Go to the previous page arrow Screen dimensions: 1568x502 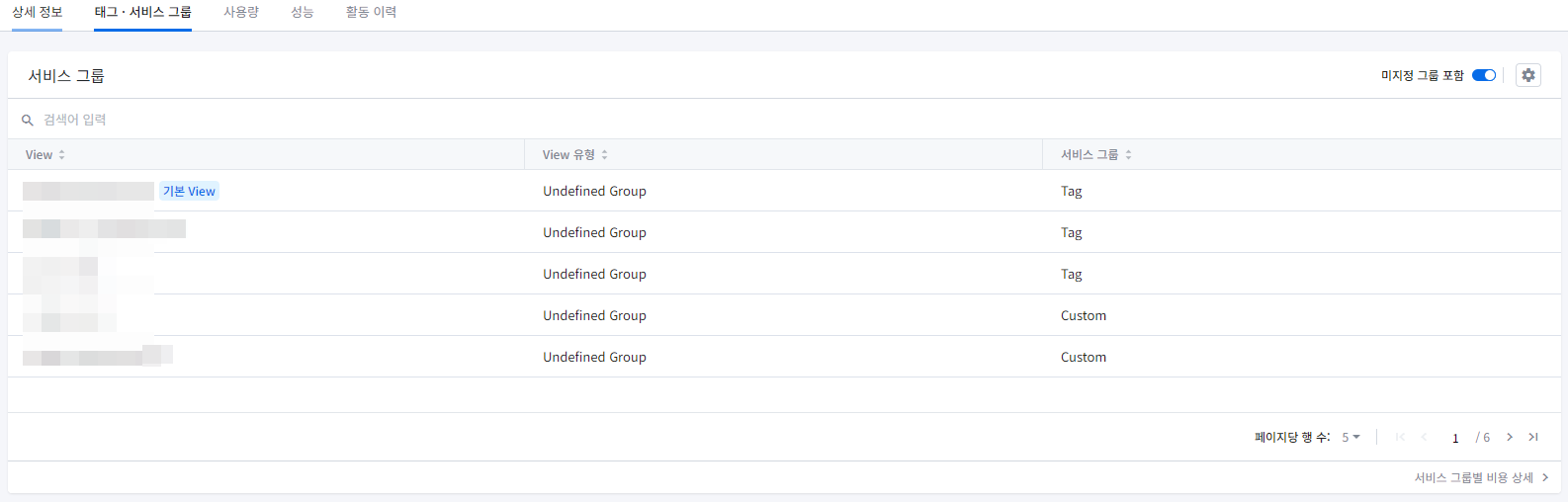click(1424, 437)
